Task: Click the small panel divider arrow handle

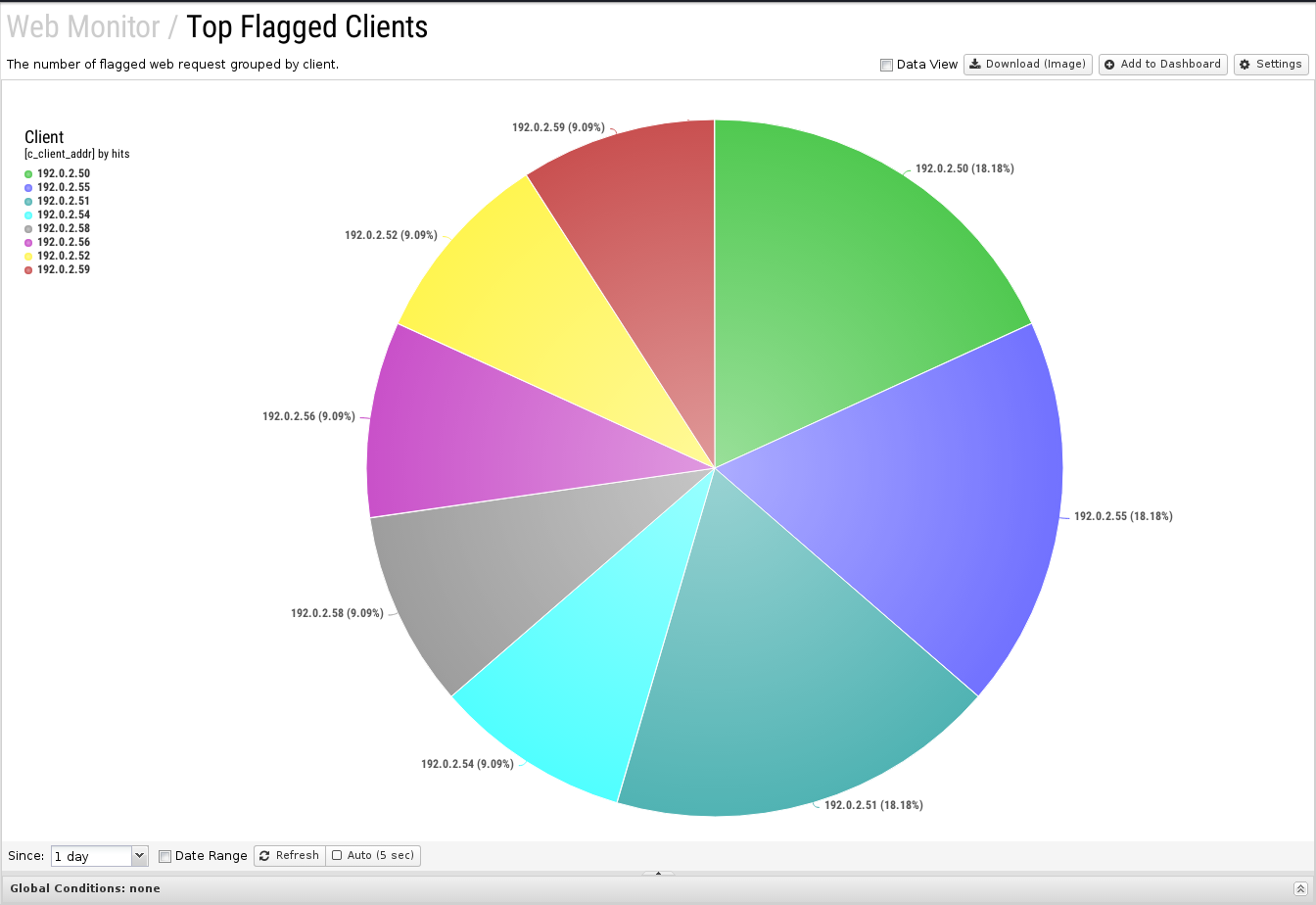Action: point(658,873)
